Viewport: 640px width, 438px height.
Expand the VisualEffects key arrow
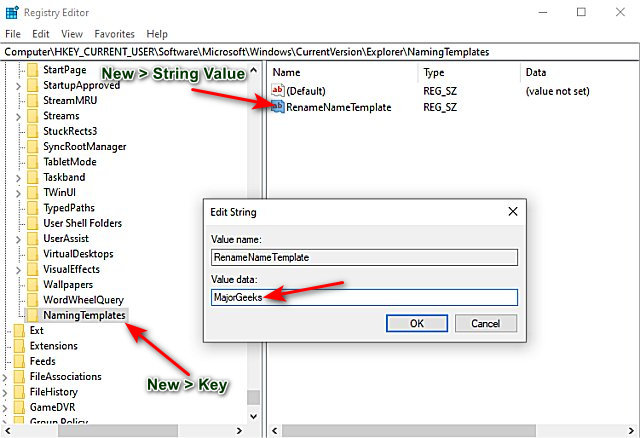tap(18, 270)
